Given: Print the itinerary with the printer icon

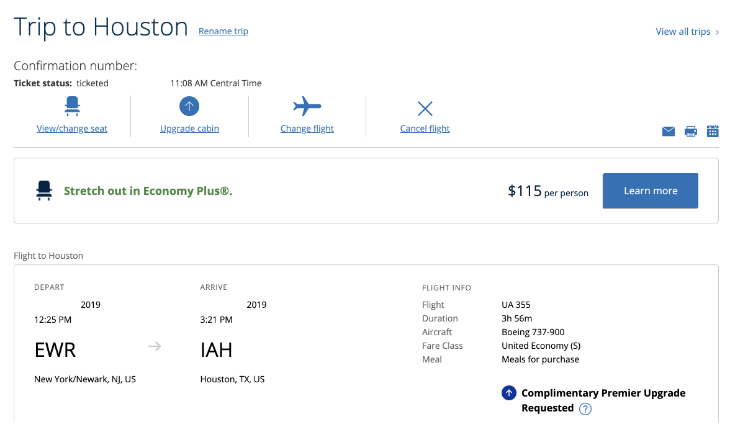Looking at the screenshot, I should click(x=691, y=131).
